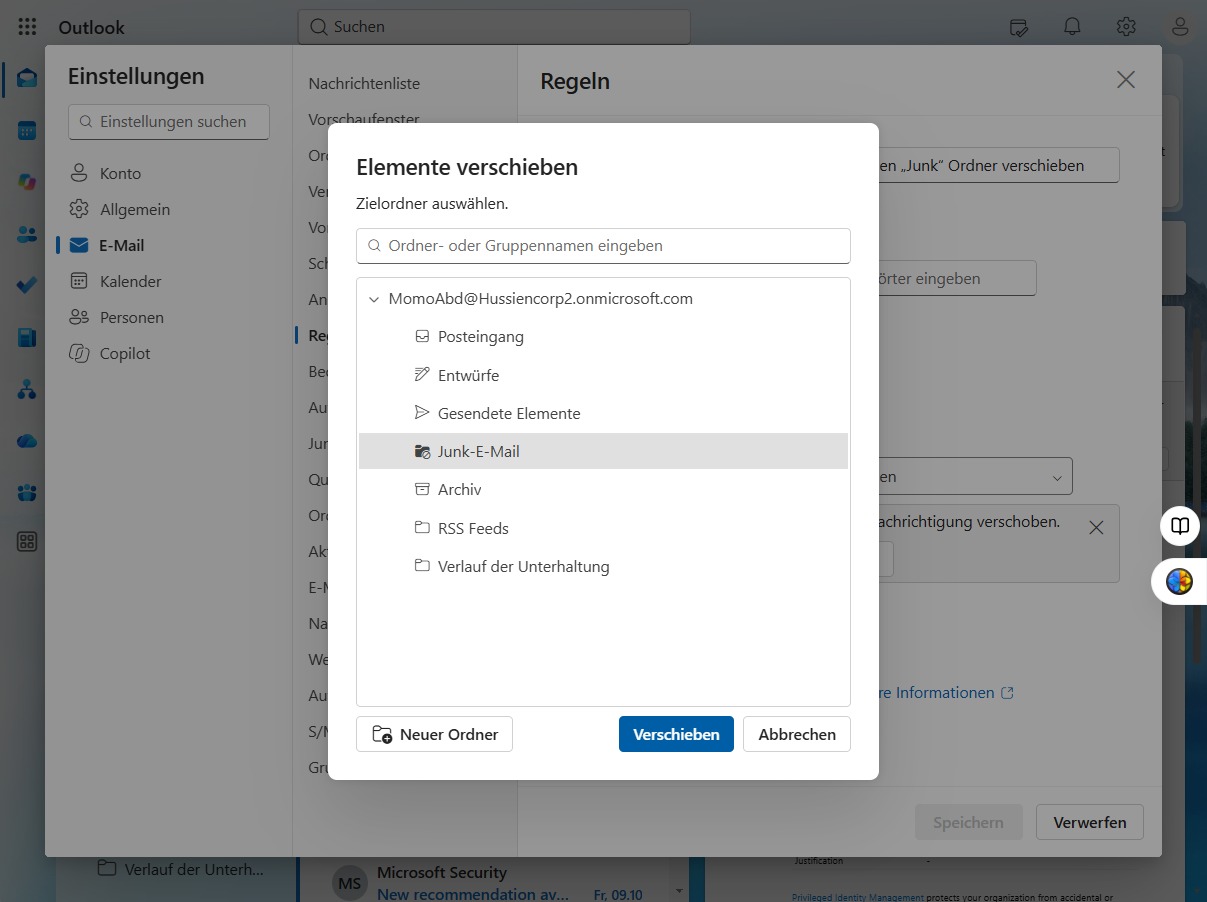Focus the Einstellungen suchen field
This screenshot has height=902, width=1207.
(169, 122)
